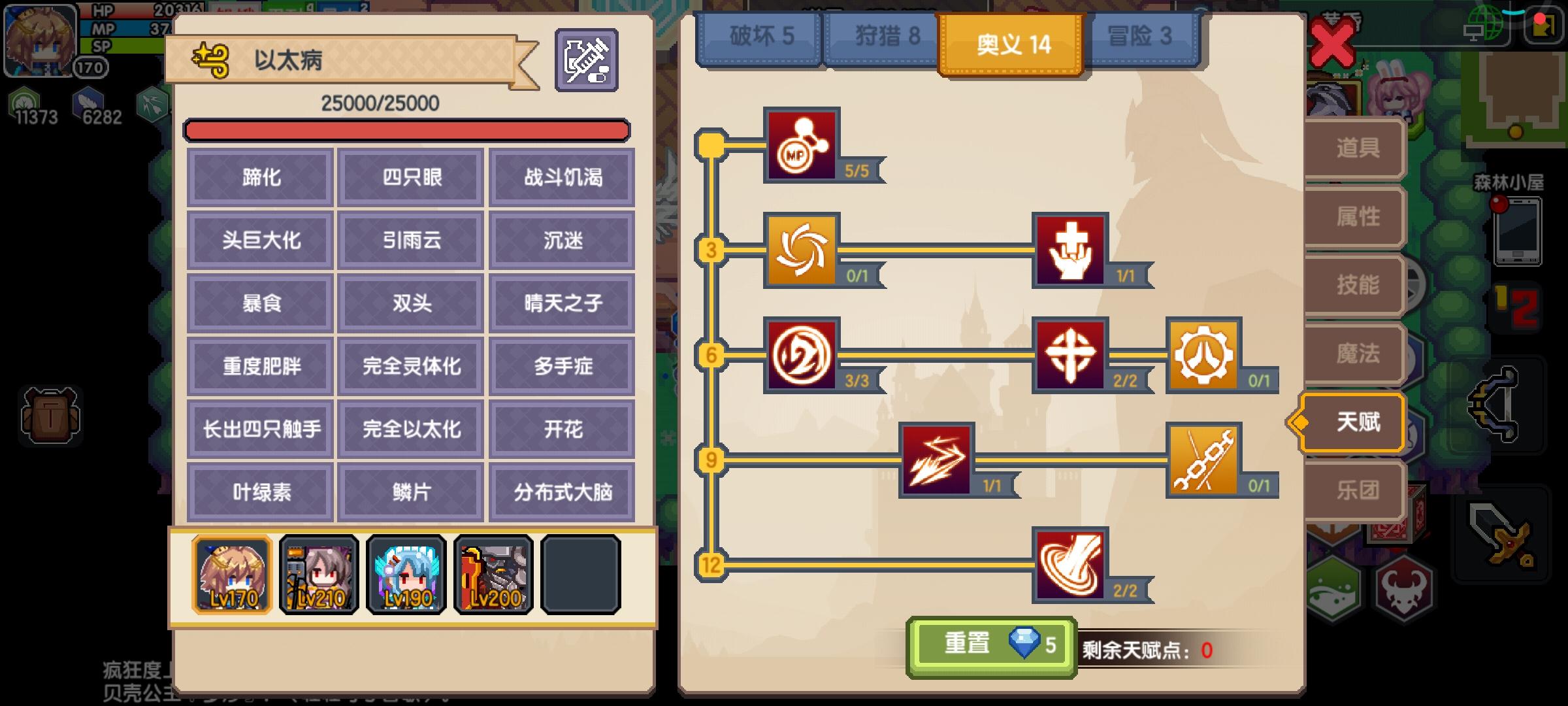1568x706 pixels.
Task: Select the hand with cross talent
Action: [x=1070, y=250]
